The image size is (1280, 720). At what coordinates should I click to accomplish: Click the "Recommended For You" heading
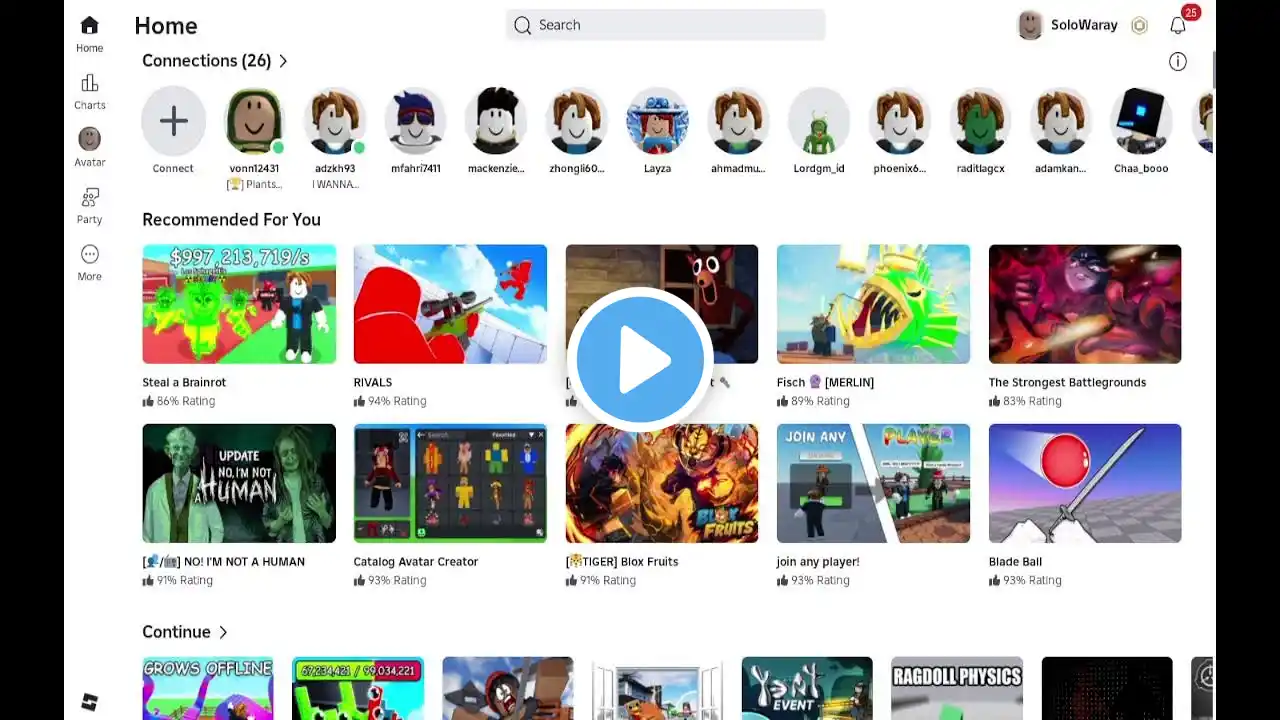[x=231, y=220]
